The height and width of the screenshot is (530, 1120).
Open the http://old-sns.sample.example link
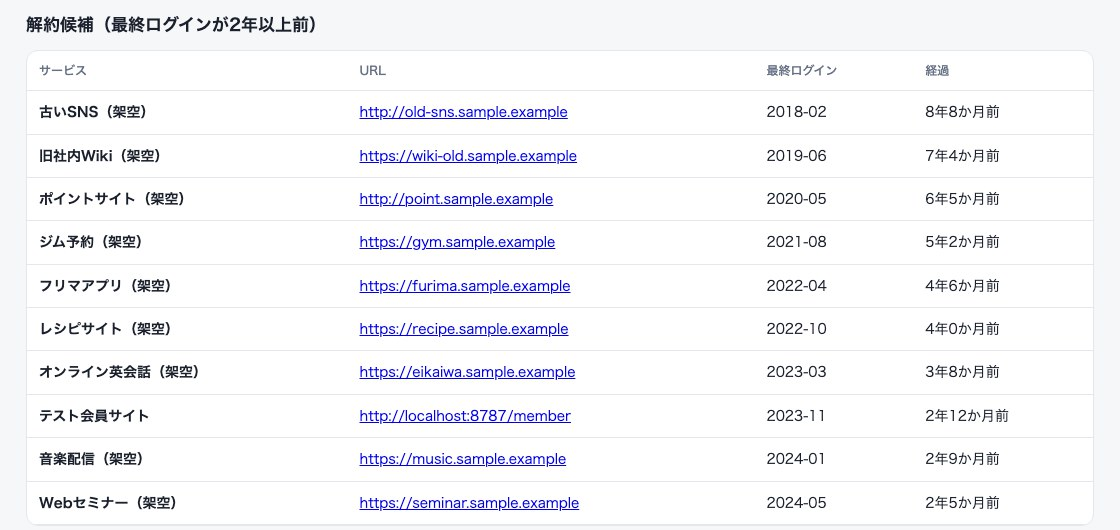[x=464, y=112]
